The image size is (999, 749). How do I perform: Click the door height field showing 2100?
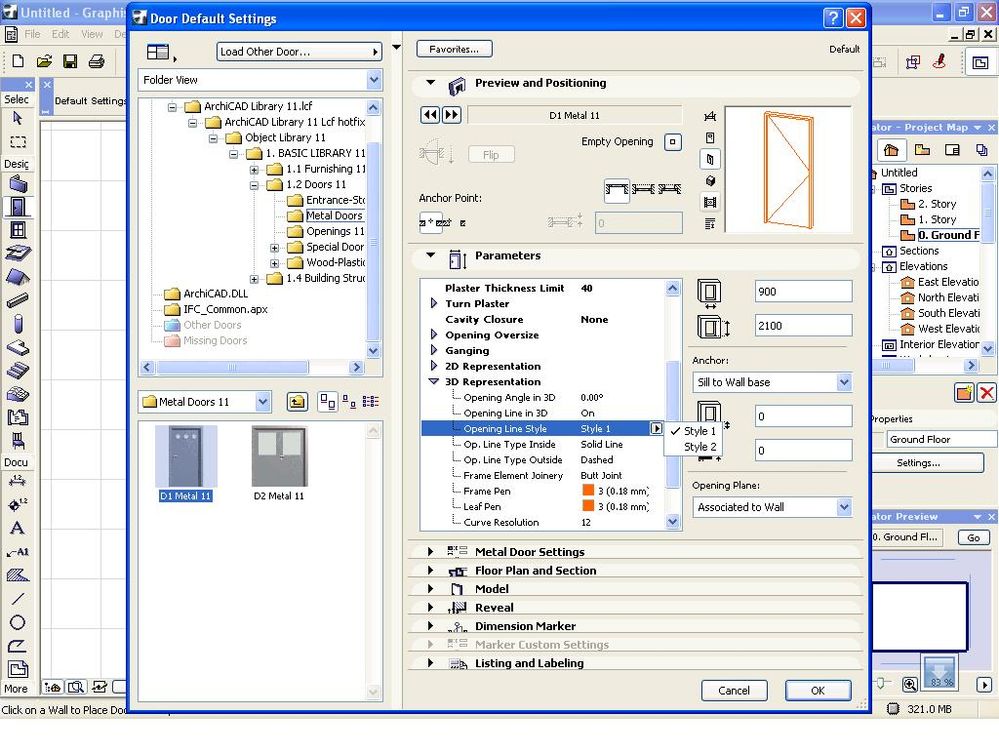click(803, 325)
